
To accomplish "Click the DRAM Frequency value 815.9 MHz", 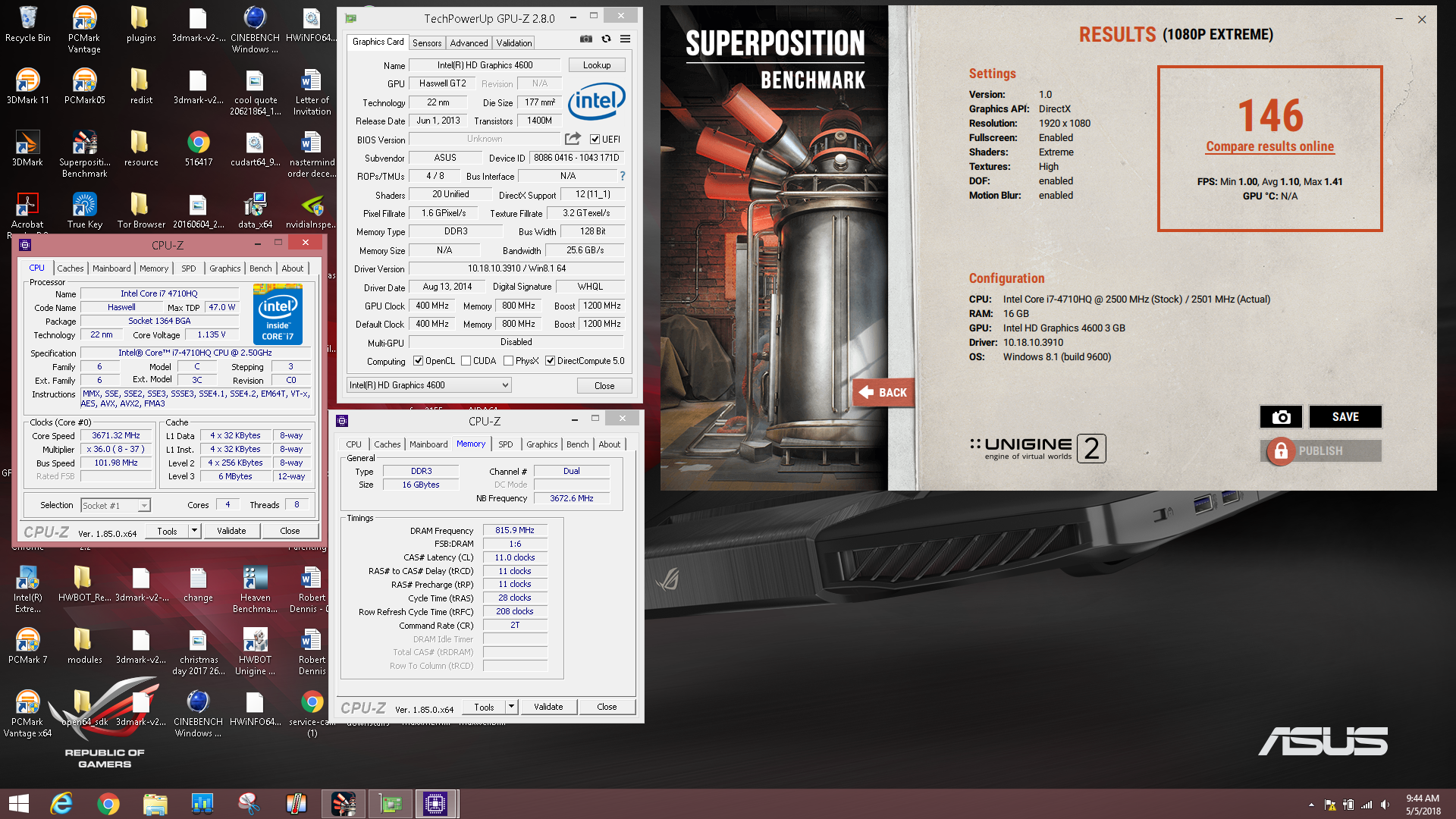I will click(x=515, y=530).
